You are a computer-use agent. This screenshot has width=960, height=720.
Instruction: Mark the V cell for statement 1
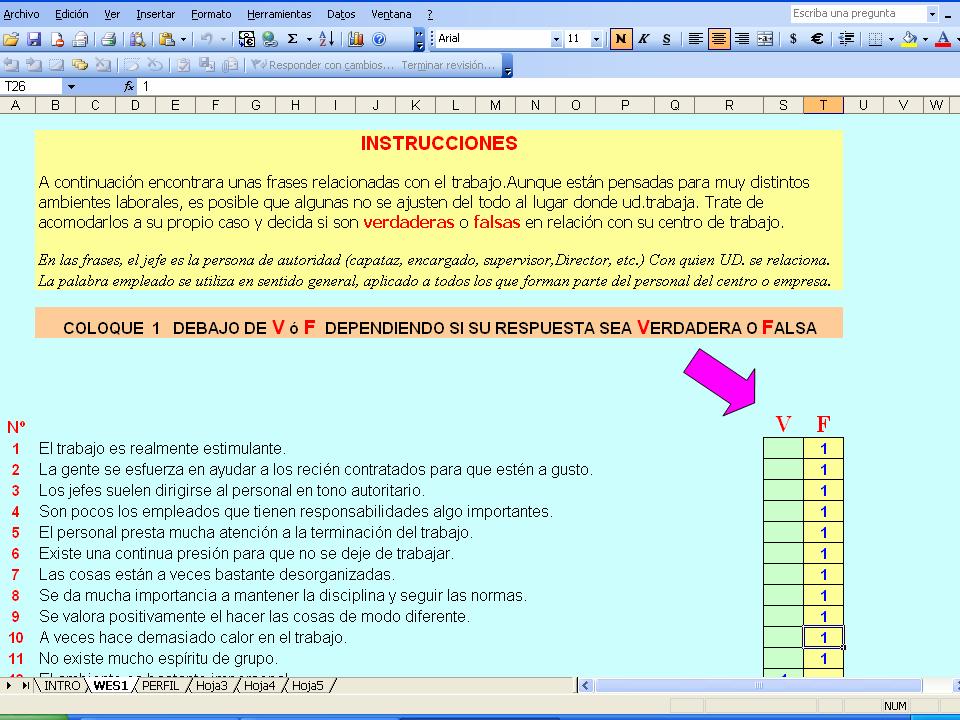tap(783, 448)
